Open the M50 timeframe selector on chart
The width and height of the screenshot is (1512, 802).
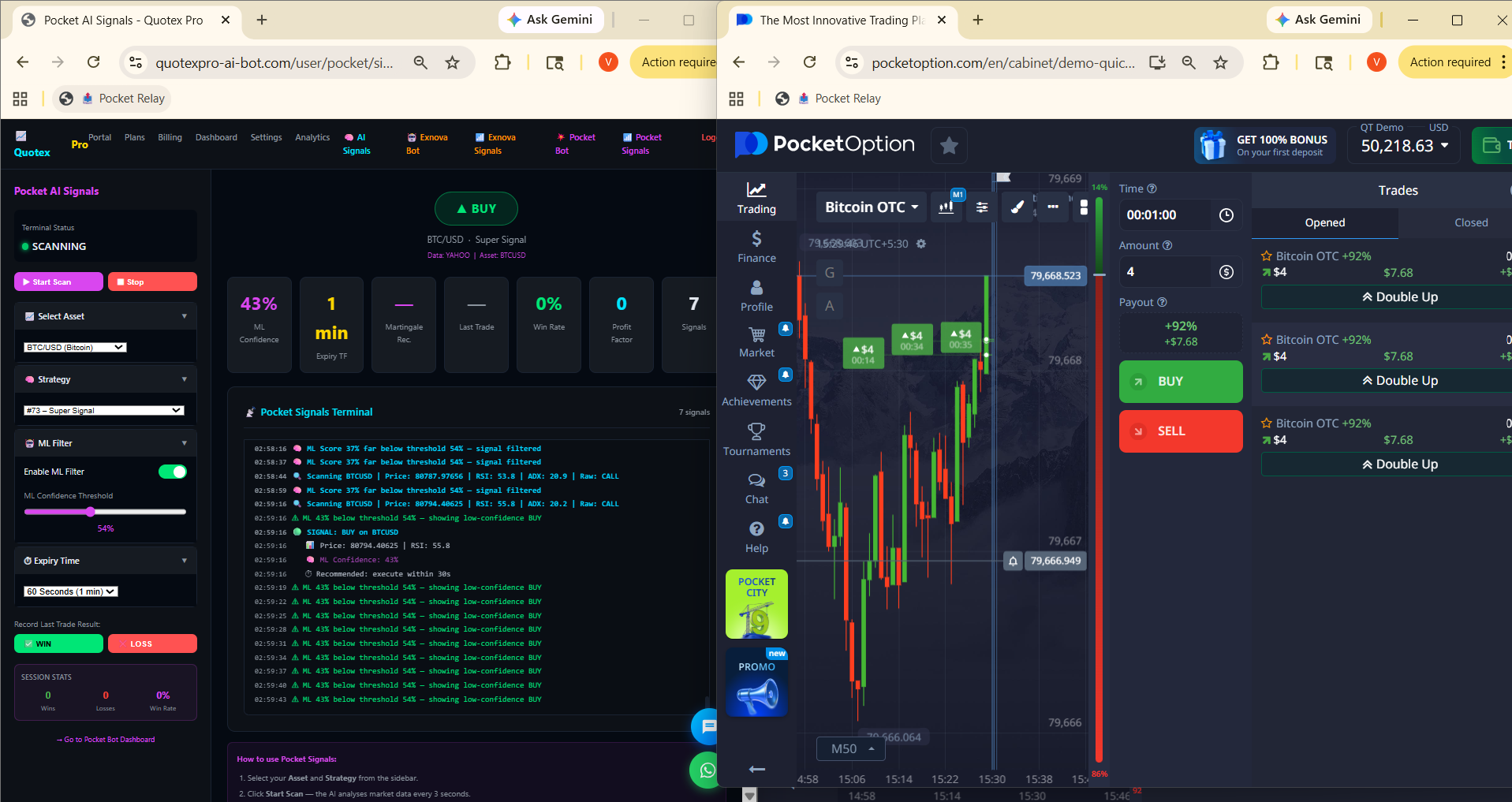tap(852, 748)
